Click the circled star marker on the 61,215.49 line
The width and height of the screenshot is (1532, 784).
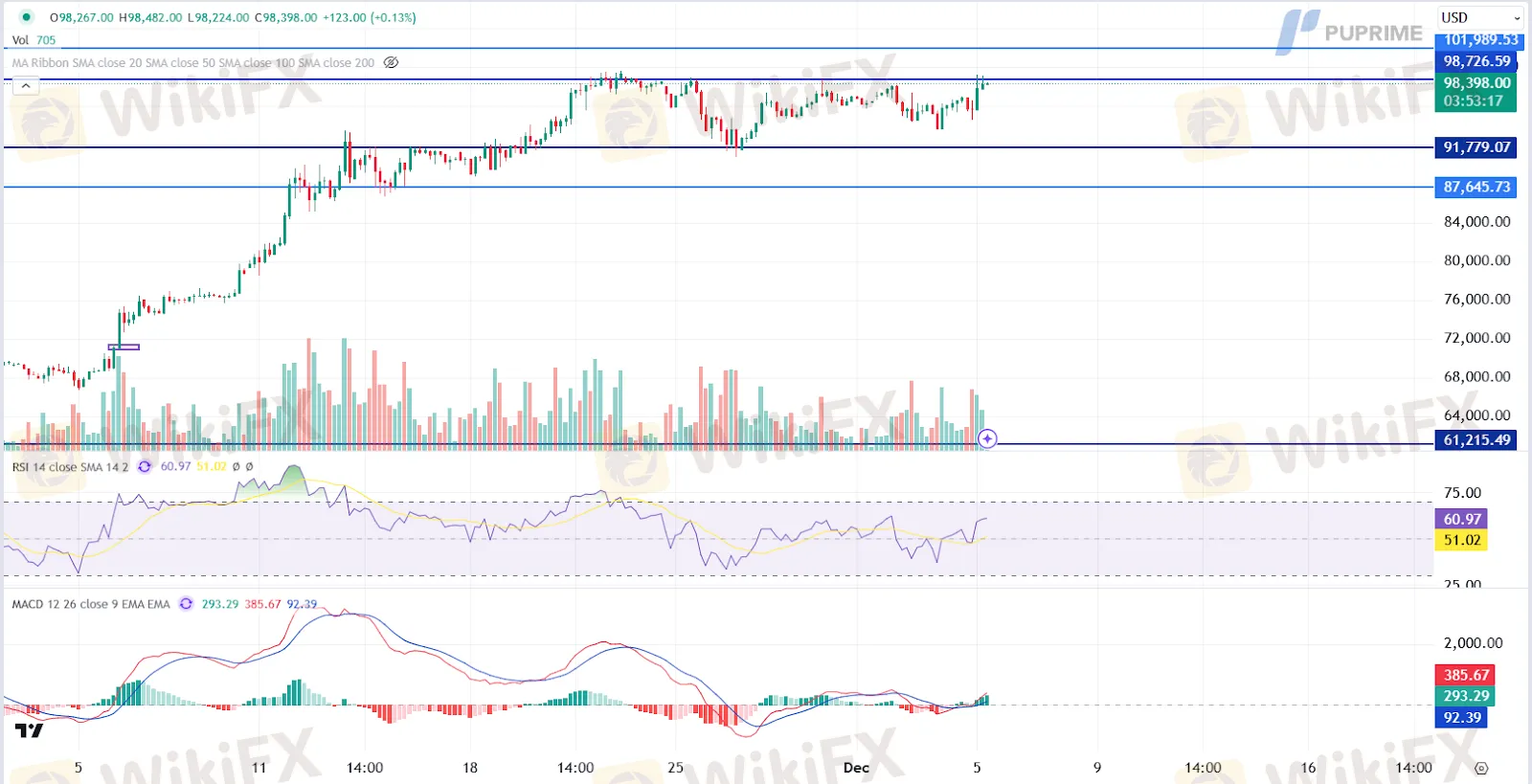[x=987, y=439]
